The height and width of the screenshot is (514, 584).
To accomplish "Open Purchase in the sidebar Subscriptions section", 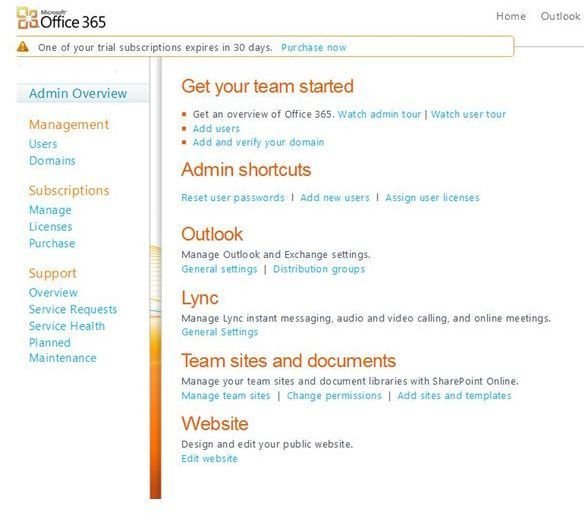I will (x=52, y=244).
